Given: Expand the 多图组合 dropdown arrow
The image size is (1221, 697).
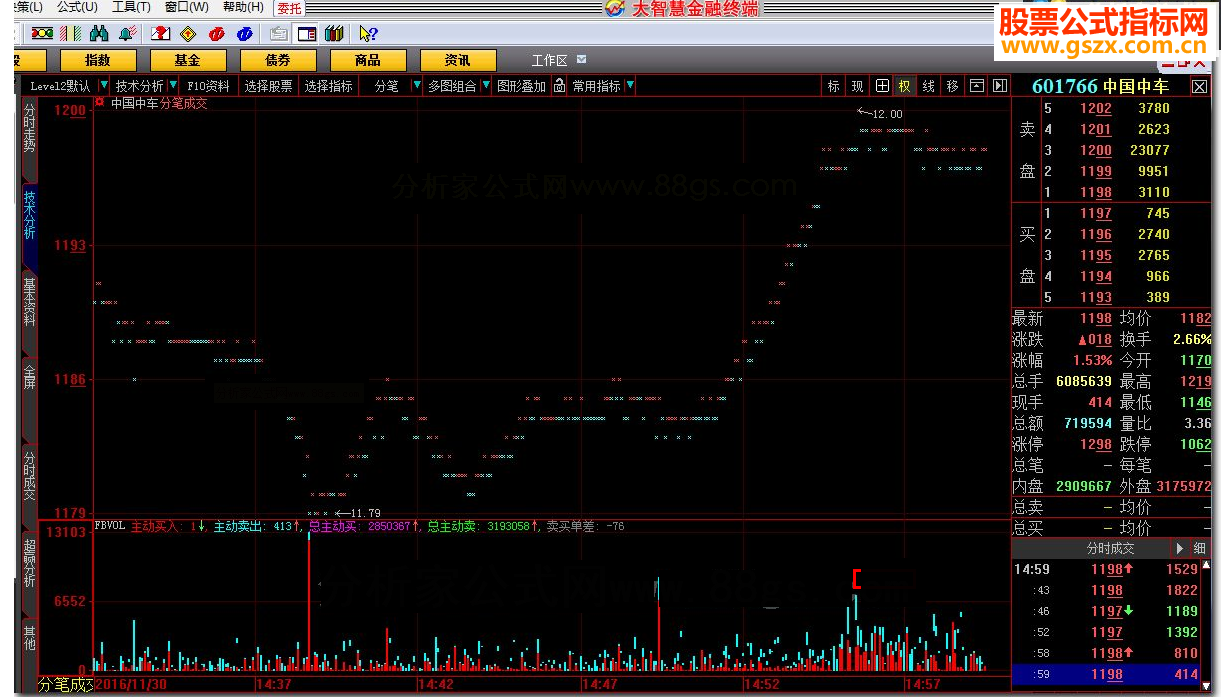Looking at the screenshot, I should [x=486, y=86].
